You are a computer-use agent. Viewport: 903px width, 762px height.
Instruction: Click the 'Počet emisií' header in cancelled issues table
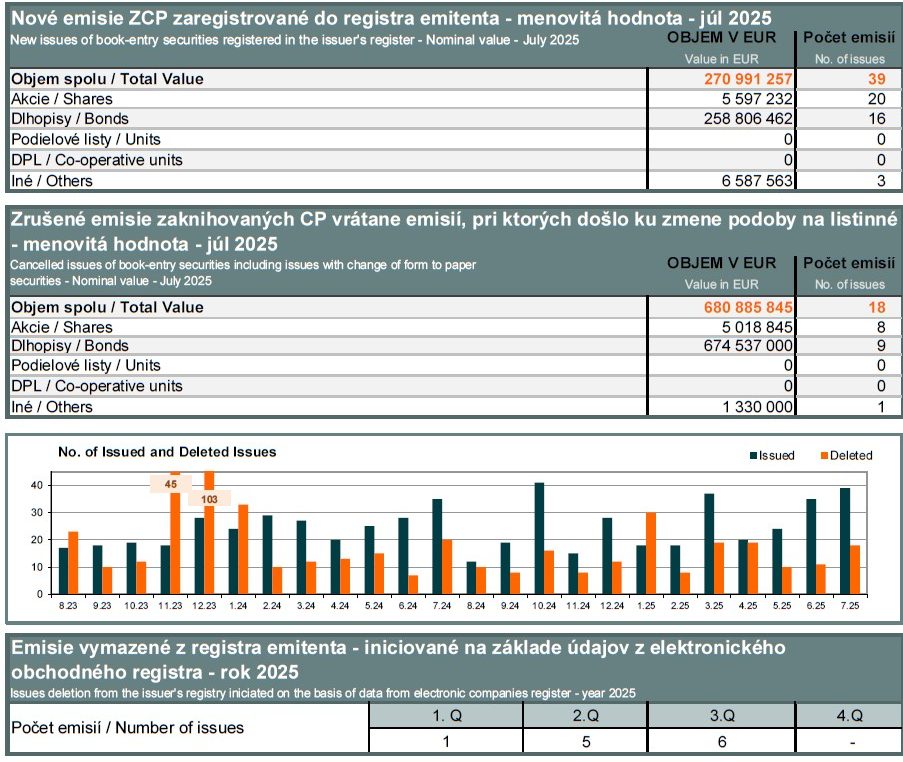point(849,263)
